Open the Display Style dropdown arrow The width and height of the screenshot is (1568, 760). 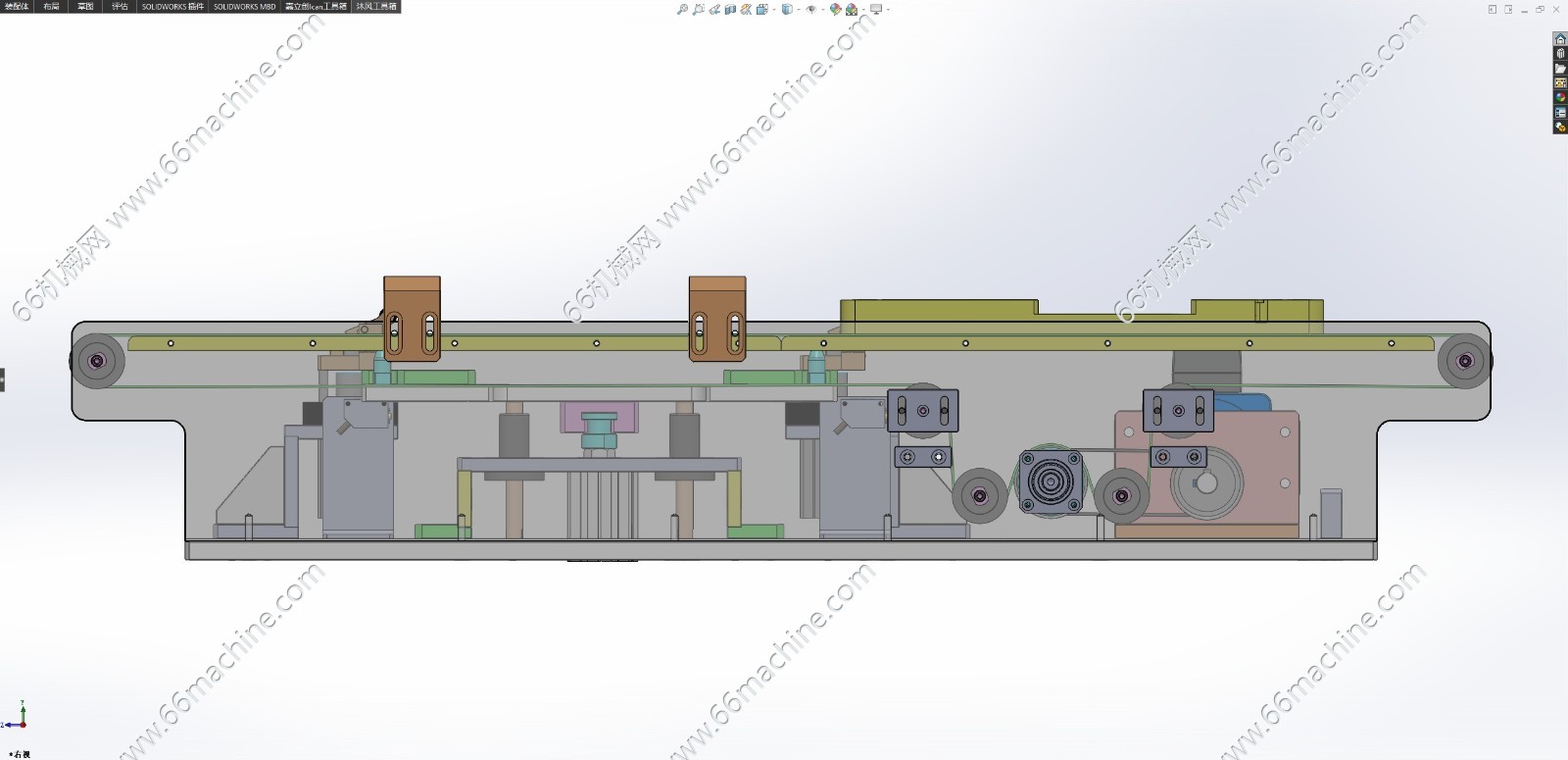(799, 9)
